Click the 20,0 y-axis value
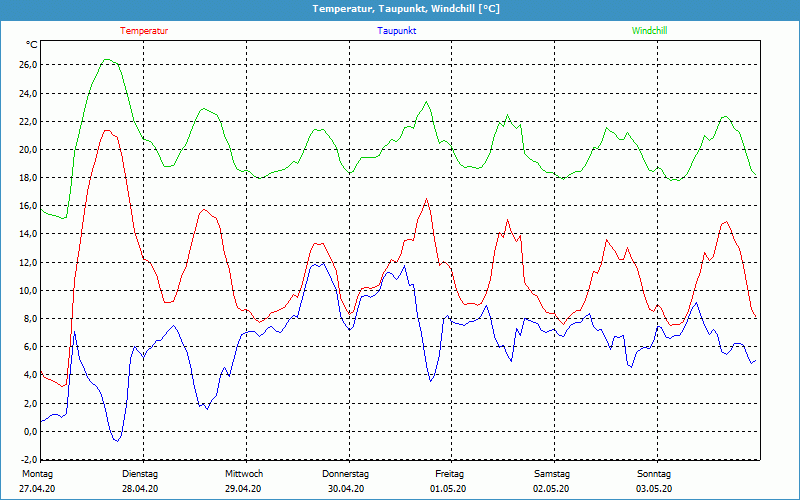 [29, 149]
